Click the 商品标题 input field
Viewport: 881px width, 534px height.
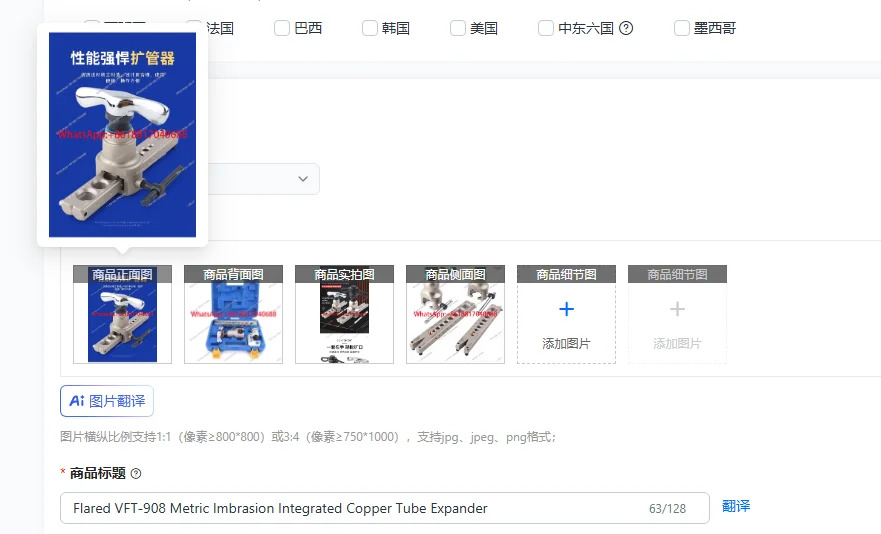[x=385, y=508]
